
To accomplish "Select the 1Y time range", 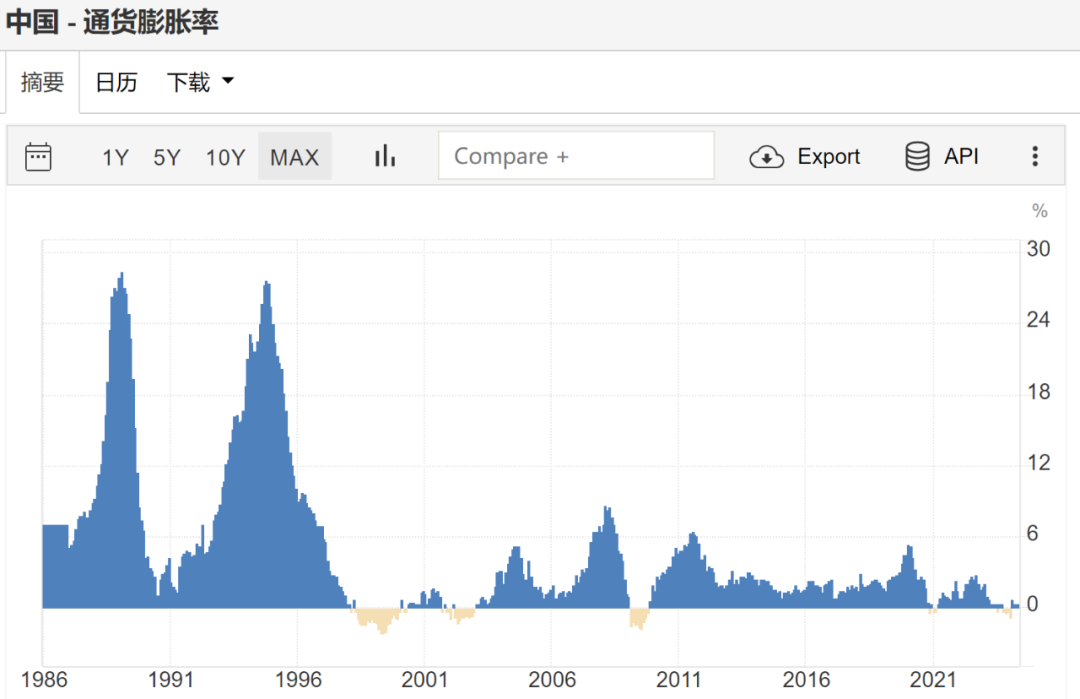I will point(115,157).
